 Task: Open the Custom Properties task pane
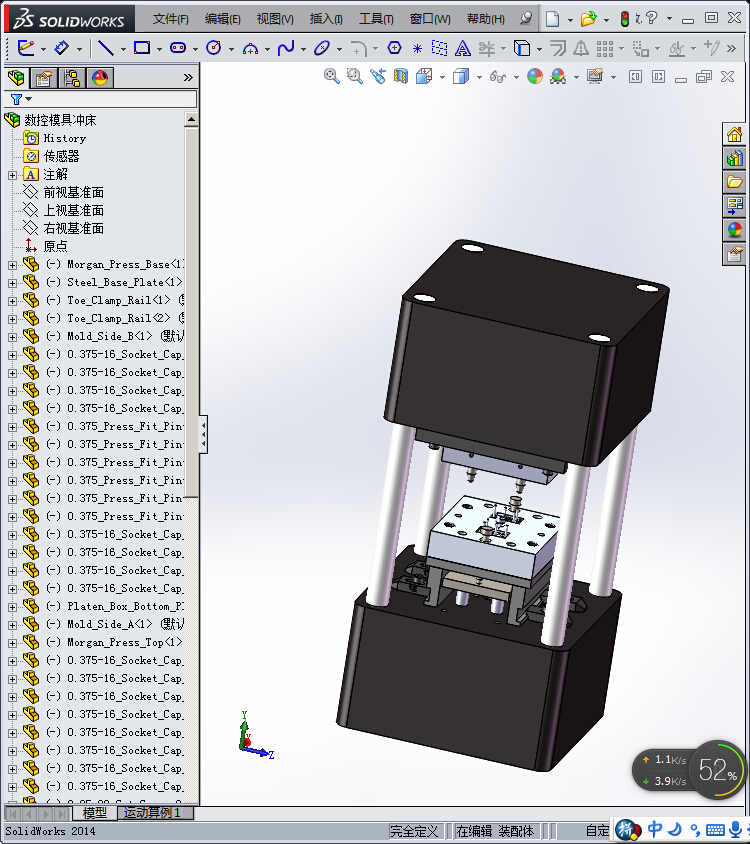pyautogui.click(x=734, y=254)
